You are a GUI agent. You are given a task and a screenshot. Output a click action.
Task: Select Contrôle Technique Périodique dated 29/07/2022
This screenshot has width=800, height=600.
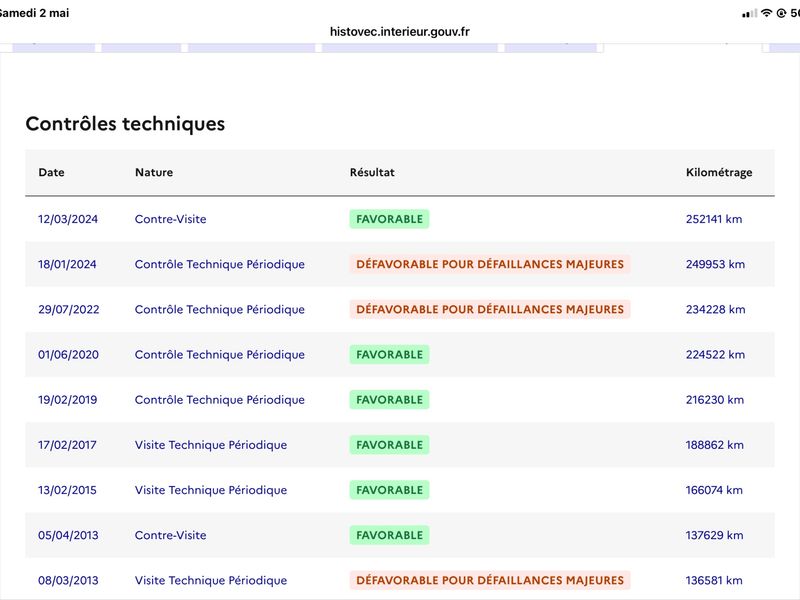219,310
